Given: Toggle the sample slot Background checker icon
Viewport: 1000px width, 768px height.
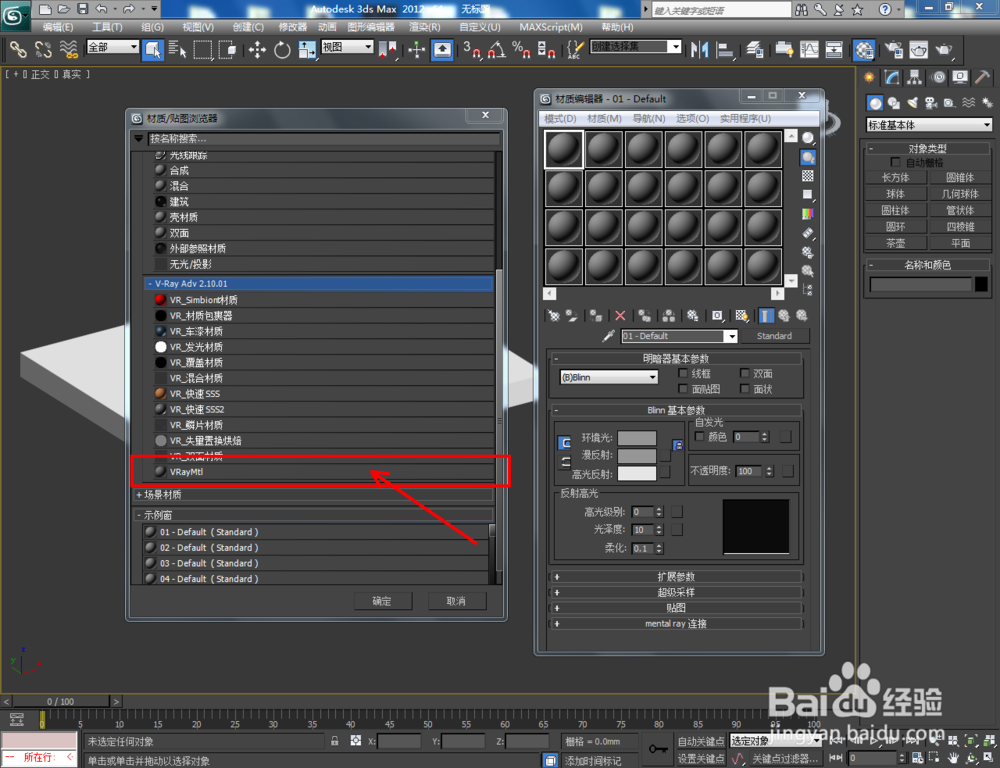Looking at the screenshot, I should pyautogui.click(x=807, y=175).
